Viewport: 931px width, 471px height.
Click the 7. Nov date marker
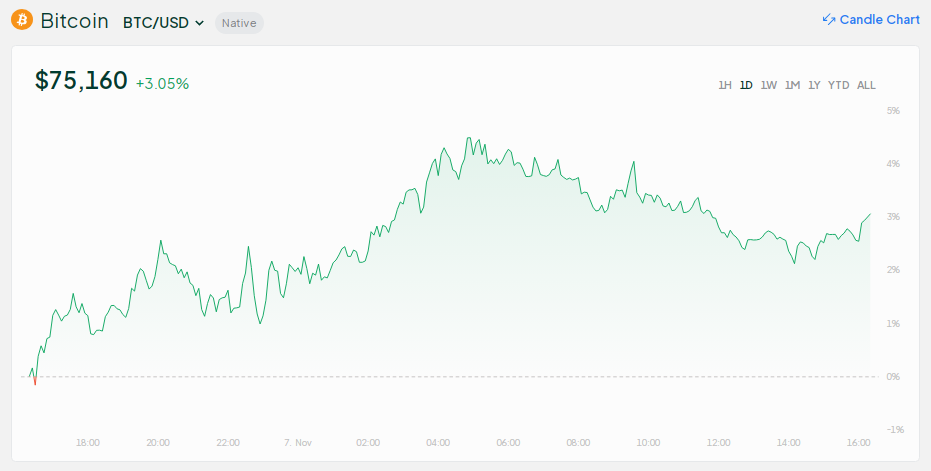coord(299,442)
